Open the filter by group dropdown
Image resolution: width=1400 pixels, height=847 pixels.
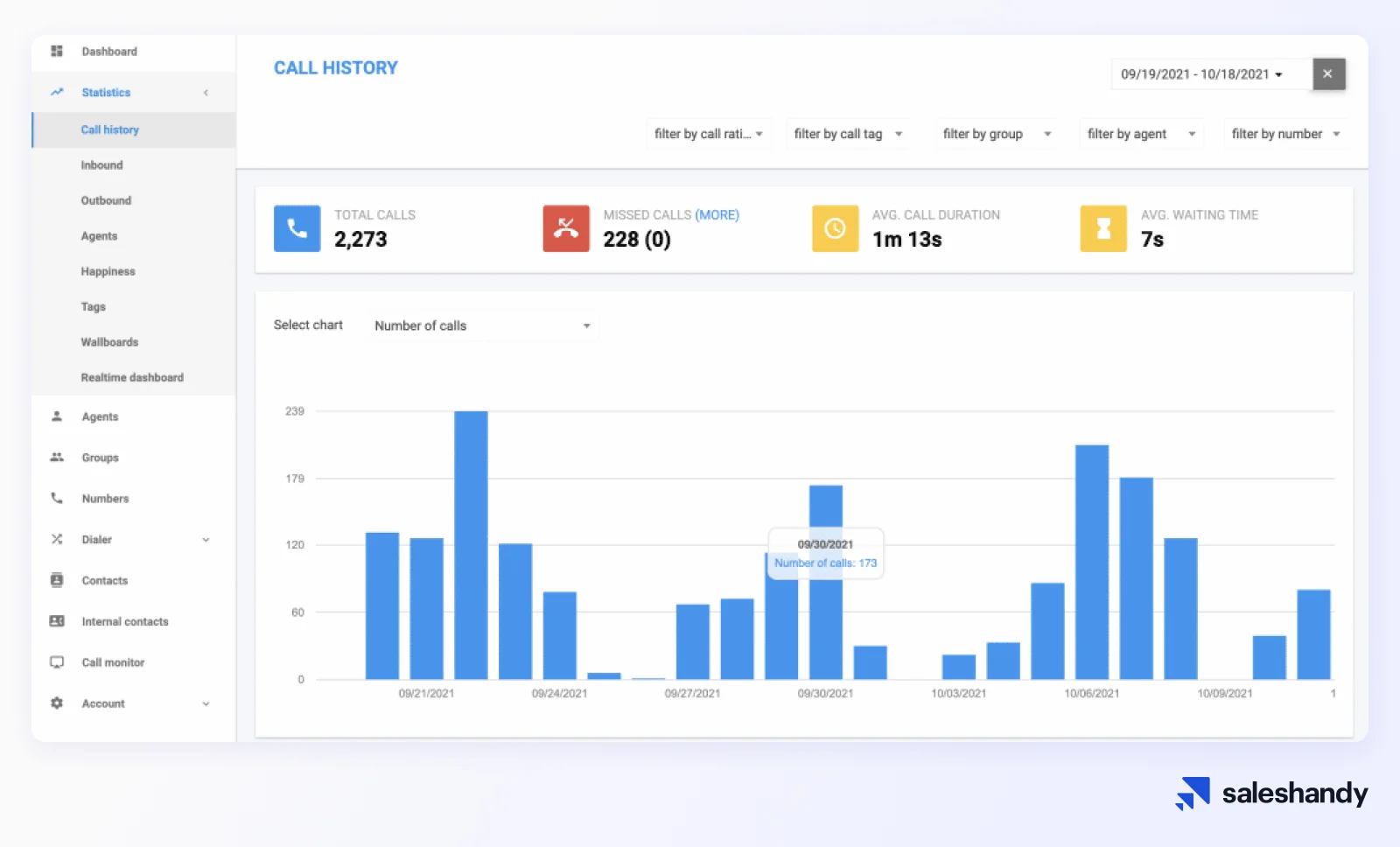coord(997,134)
